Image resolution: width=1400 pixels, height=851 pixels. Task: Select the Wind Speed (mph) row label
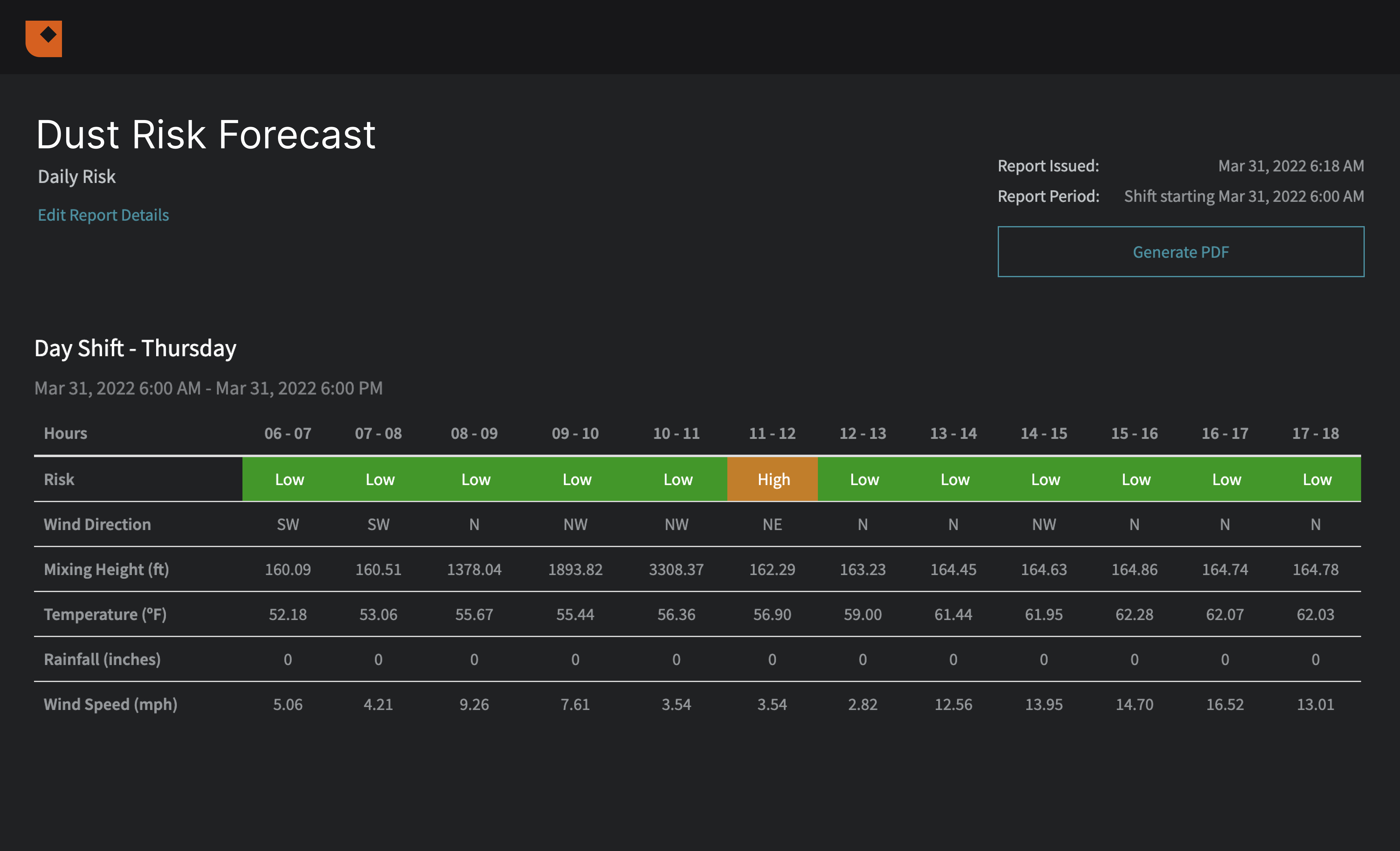coord(110,704)
